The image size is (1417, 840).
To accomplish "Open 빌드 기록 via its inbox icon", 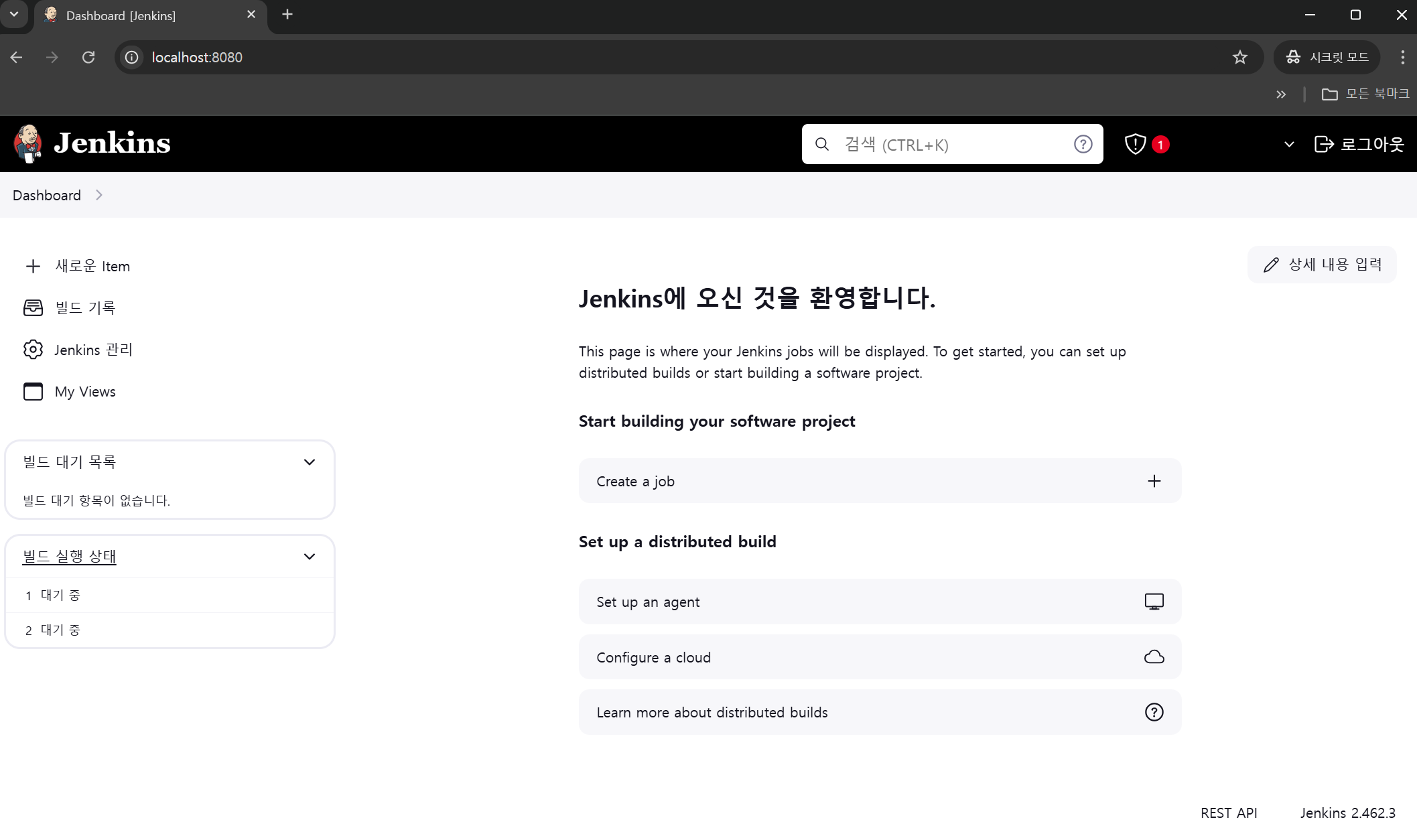I will pyautogui.click(x=33, y=307).
